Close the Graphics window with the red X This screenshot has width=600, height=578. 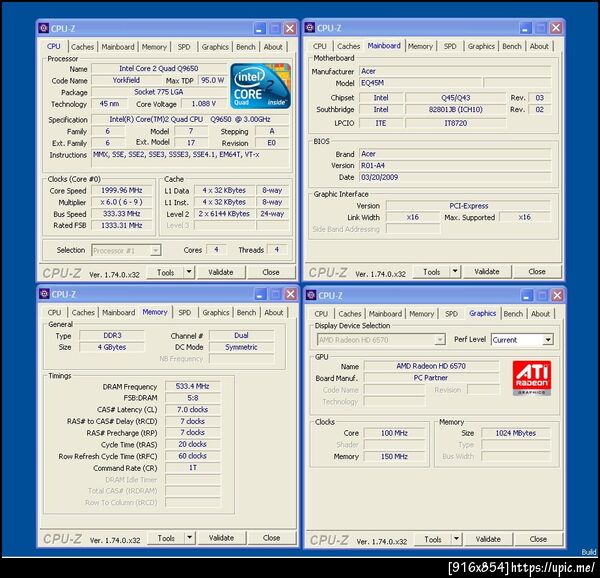point(557,295)
